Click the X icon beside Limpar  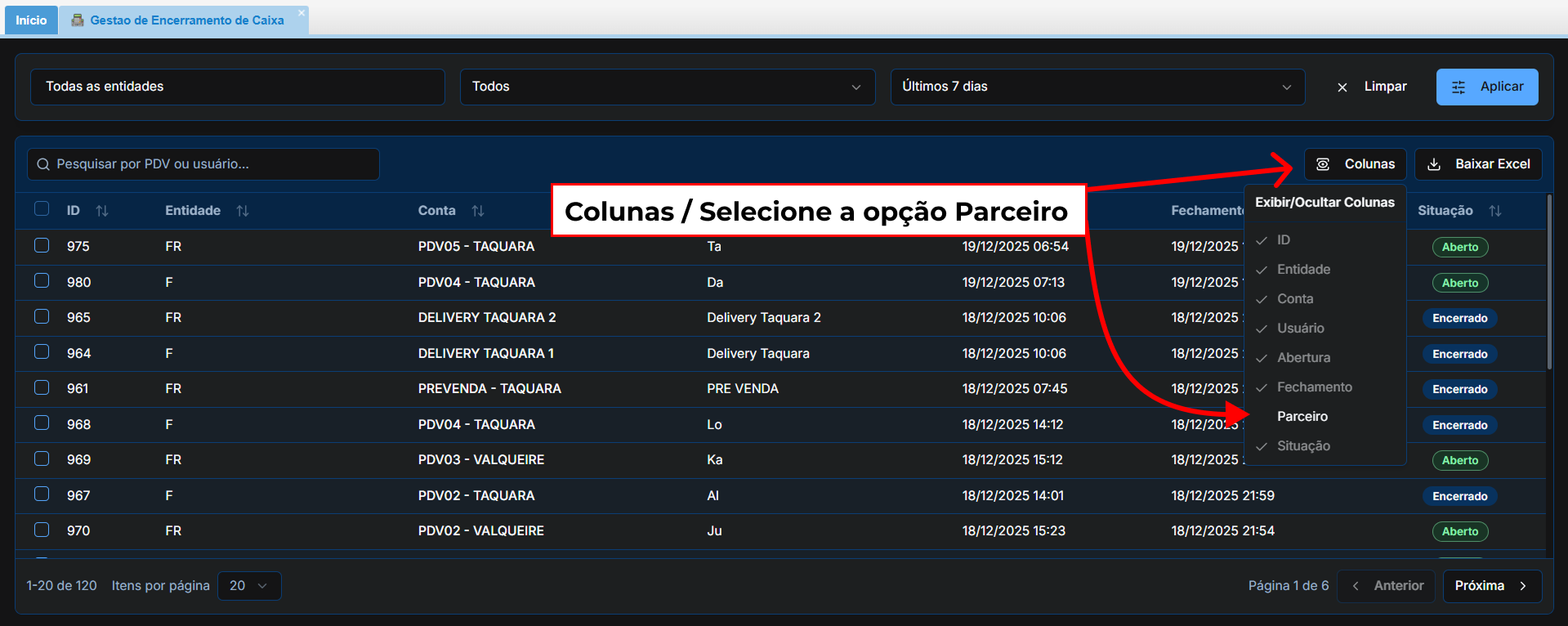1342,87
